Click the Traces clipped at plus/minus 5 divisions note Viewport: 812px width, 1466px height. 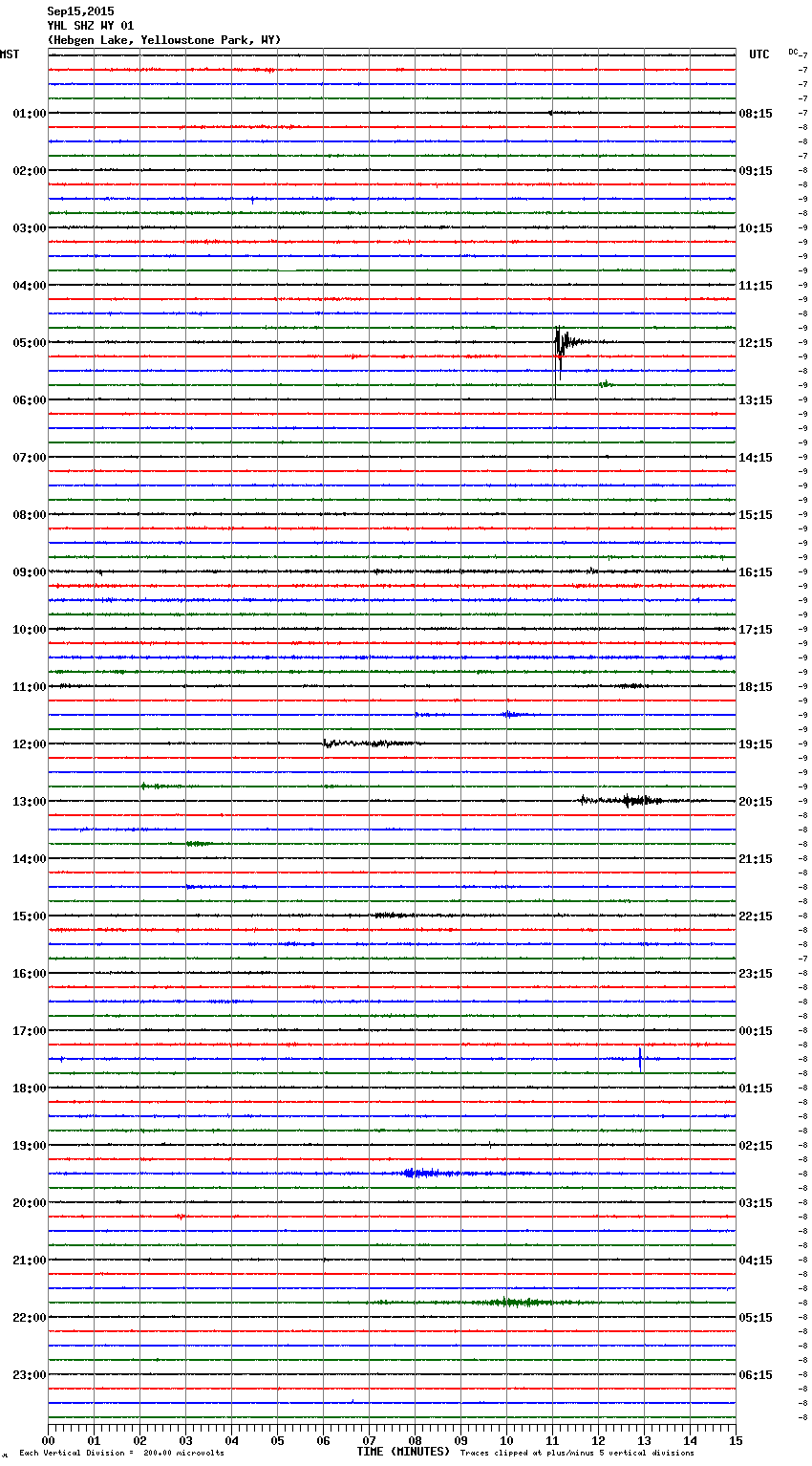(x=577, y=1454)
